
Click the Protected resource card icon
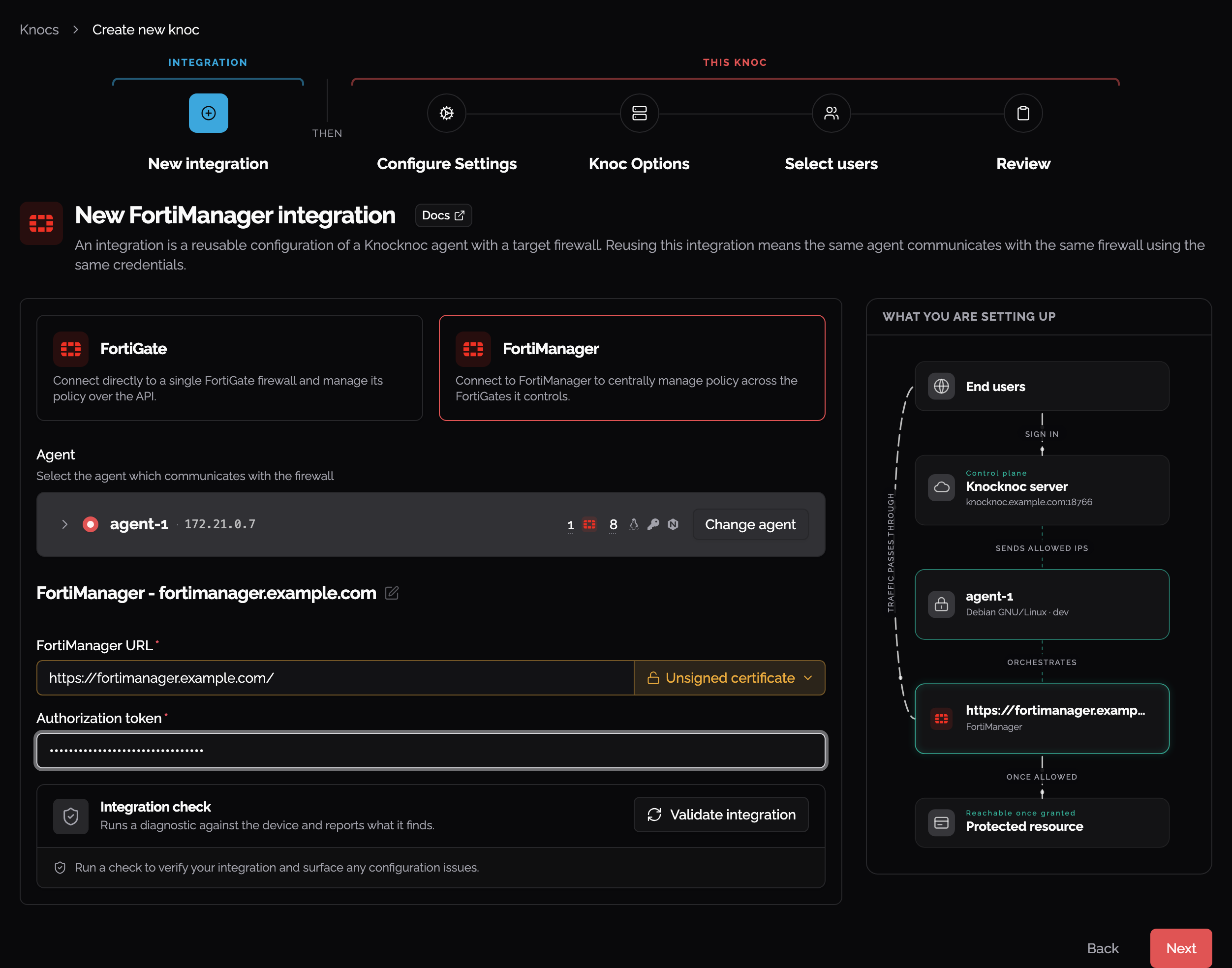click(941, 822)
